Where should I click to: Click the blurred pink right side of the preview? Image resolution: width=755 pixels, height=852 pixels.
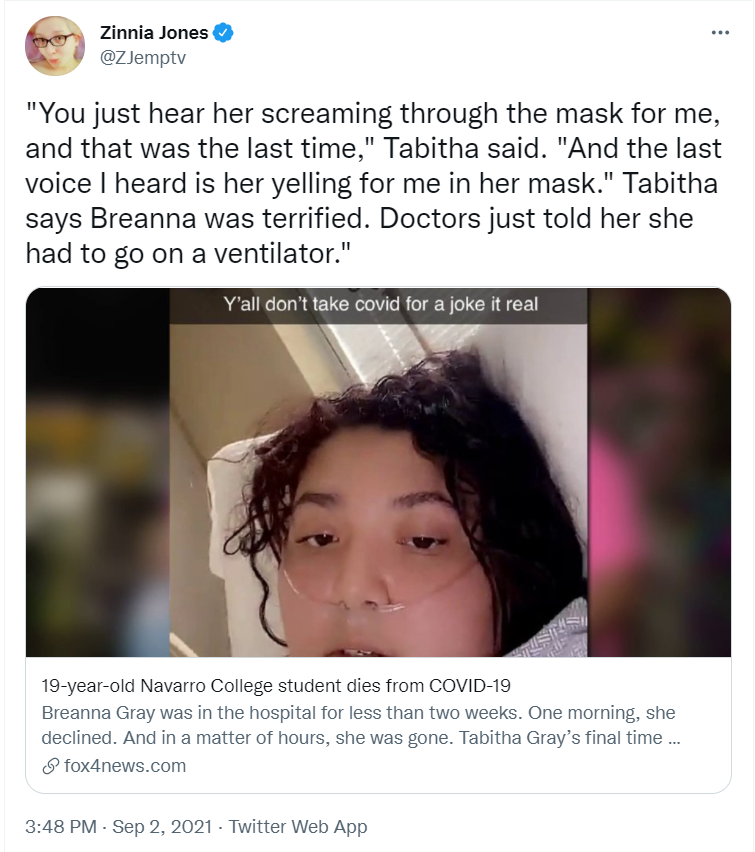click(659, 472)
